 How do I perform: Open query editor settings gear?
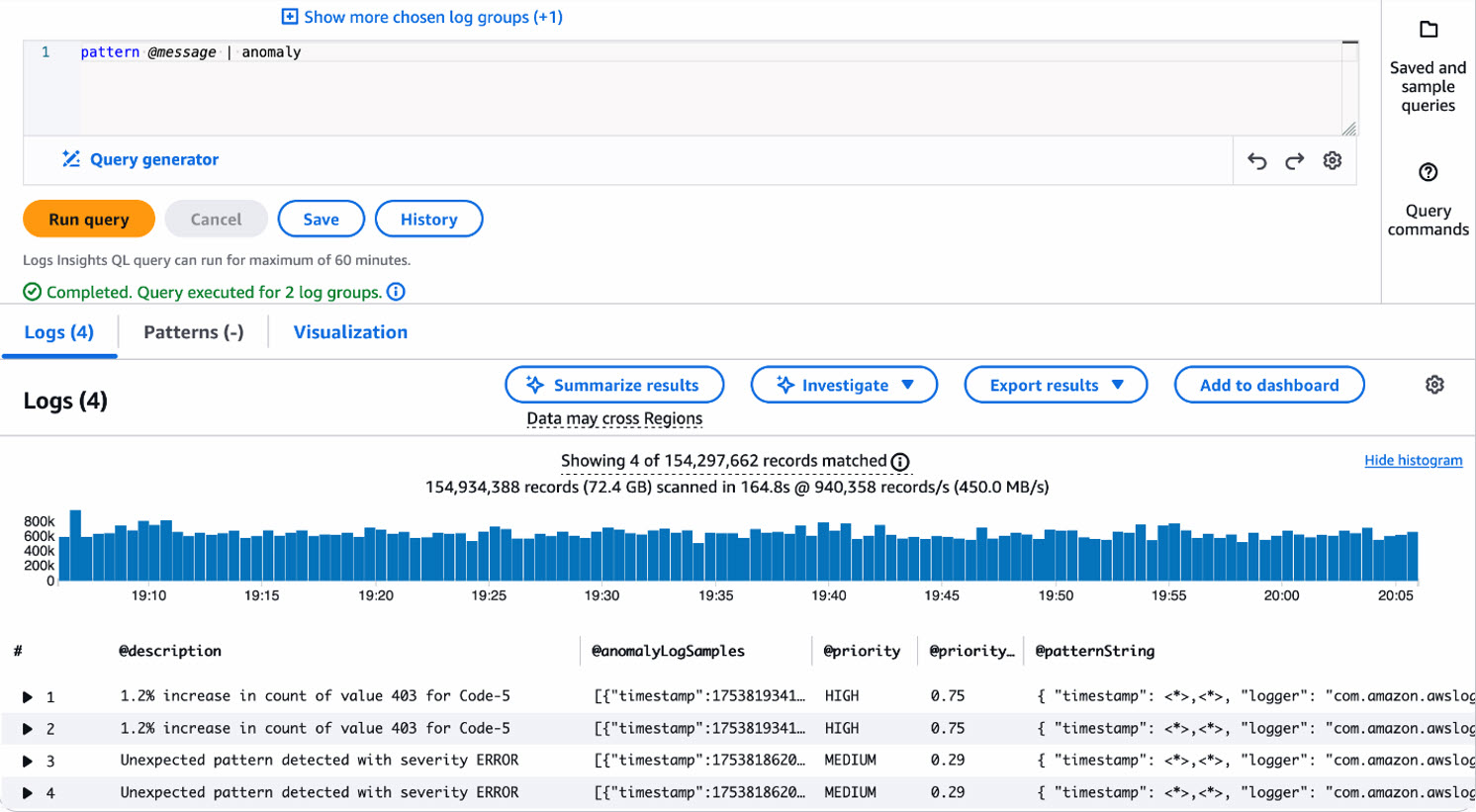(x=1333, y=160)
